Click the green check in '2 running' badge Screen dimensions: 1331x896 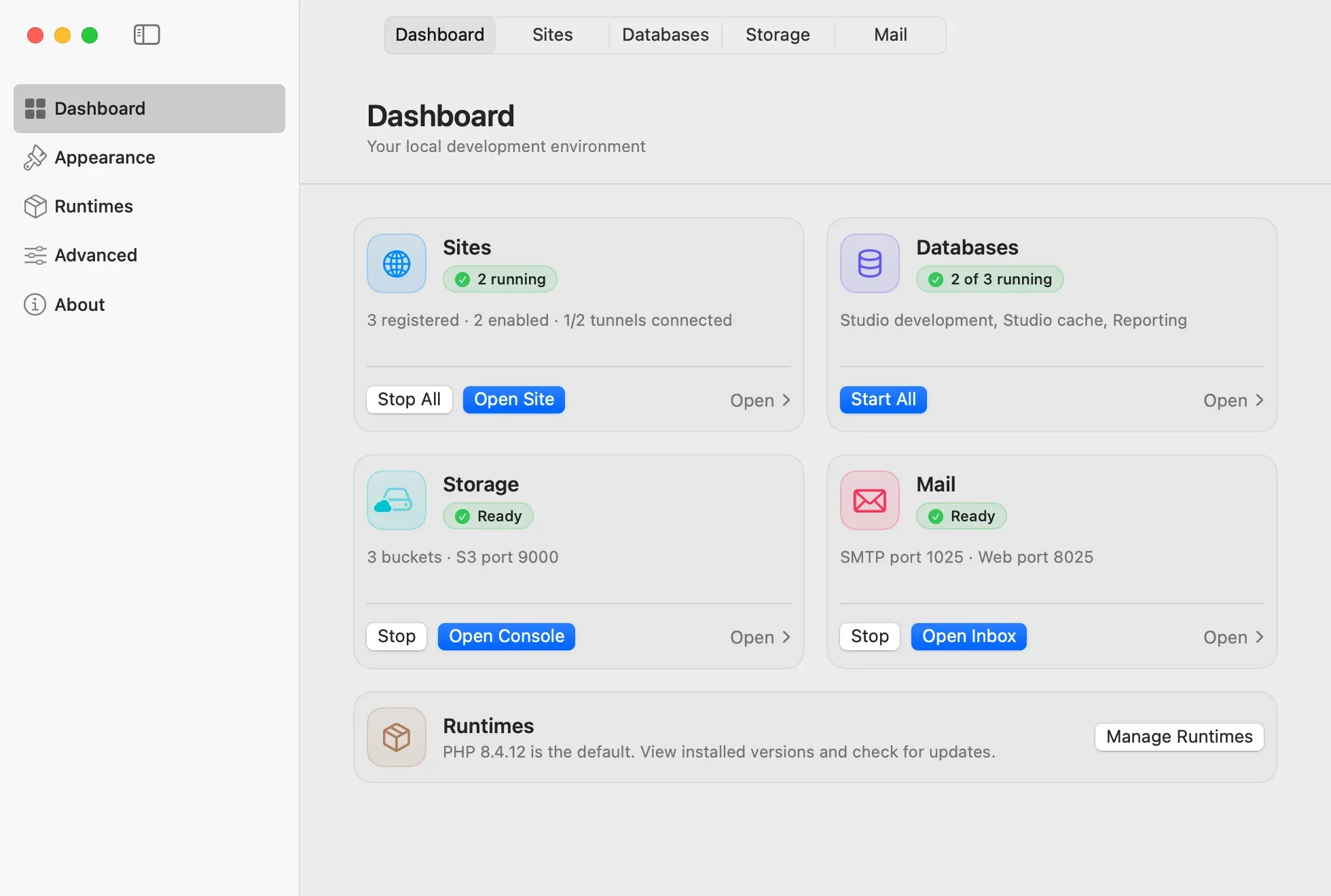pyautogui.click(x=462, y=280)
